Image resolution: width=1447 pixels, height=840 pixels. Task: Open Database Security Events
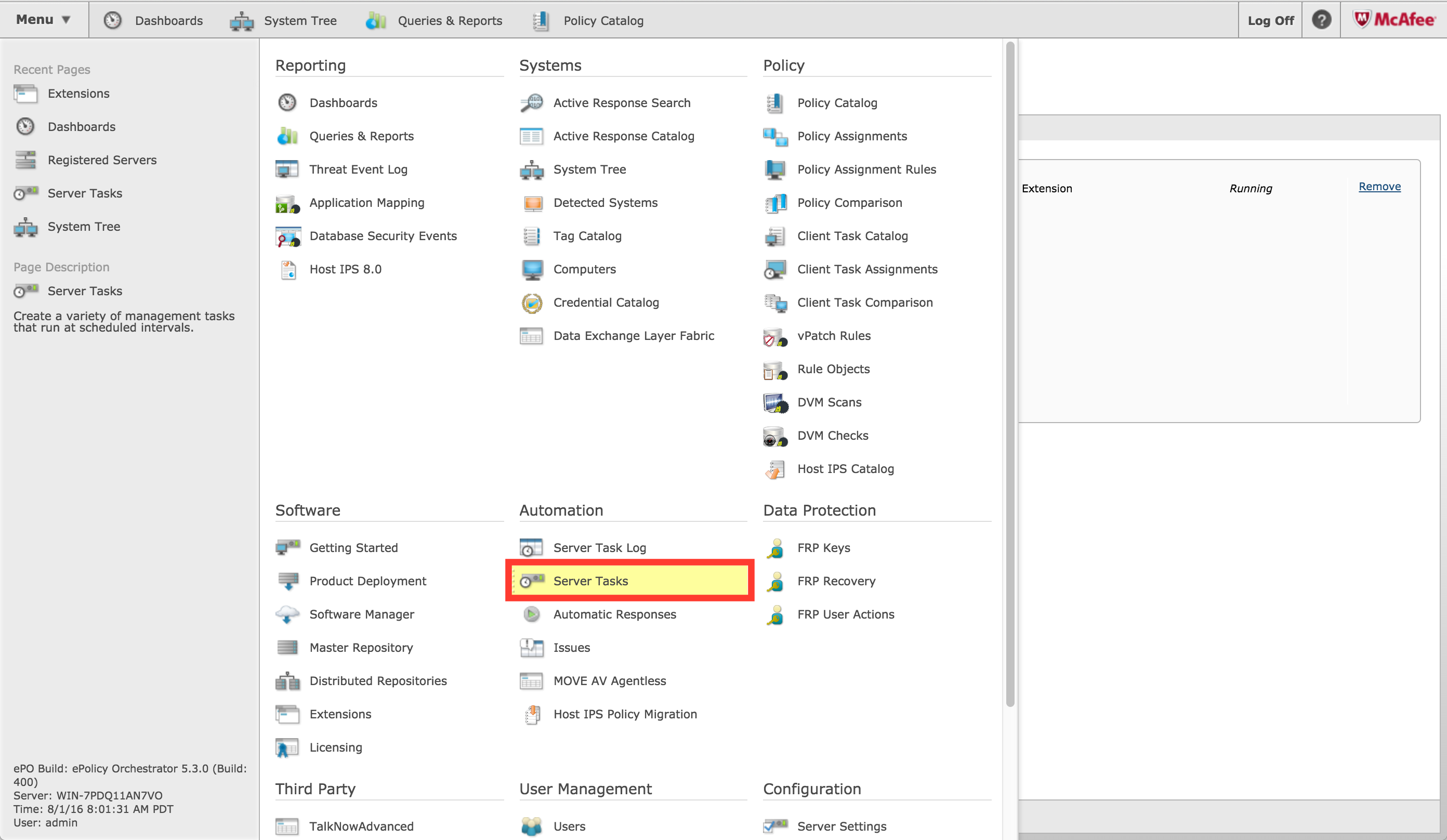pyautogui.click(x=383, y=235)
